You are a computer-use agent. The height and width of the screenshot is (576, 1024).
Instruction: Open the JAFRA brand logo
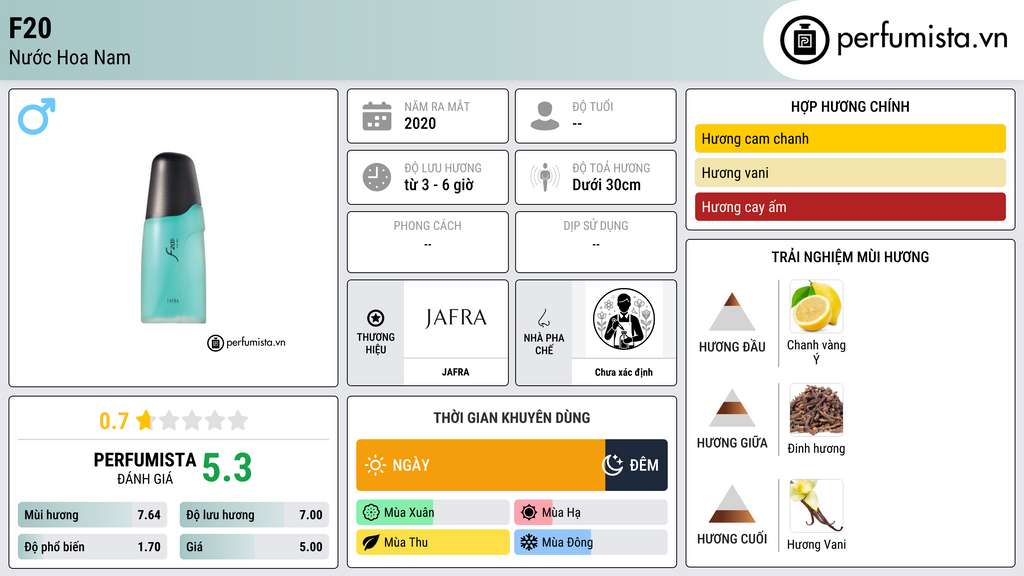point(456,319)
